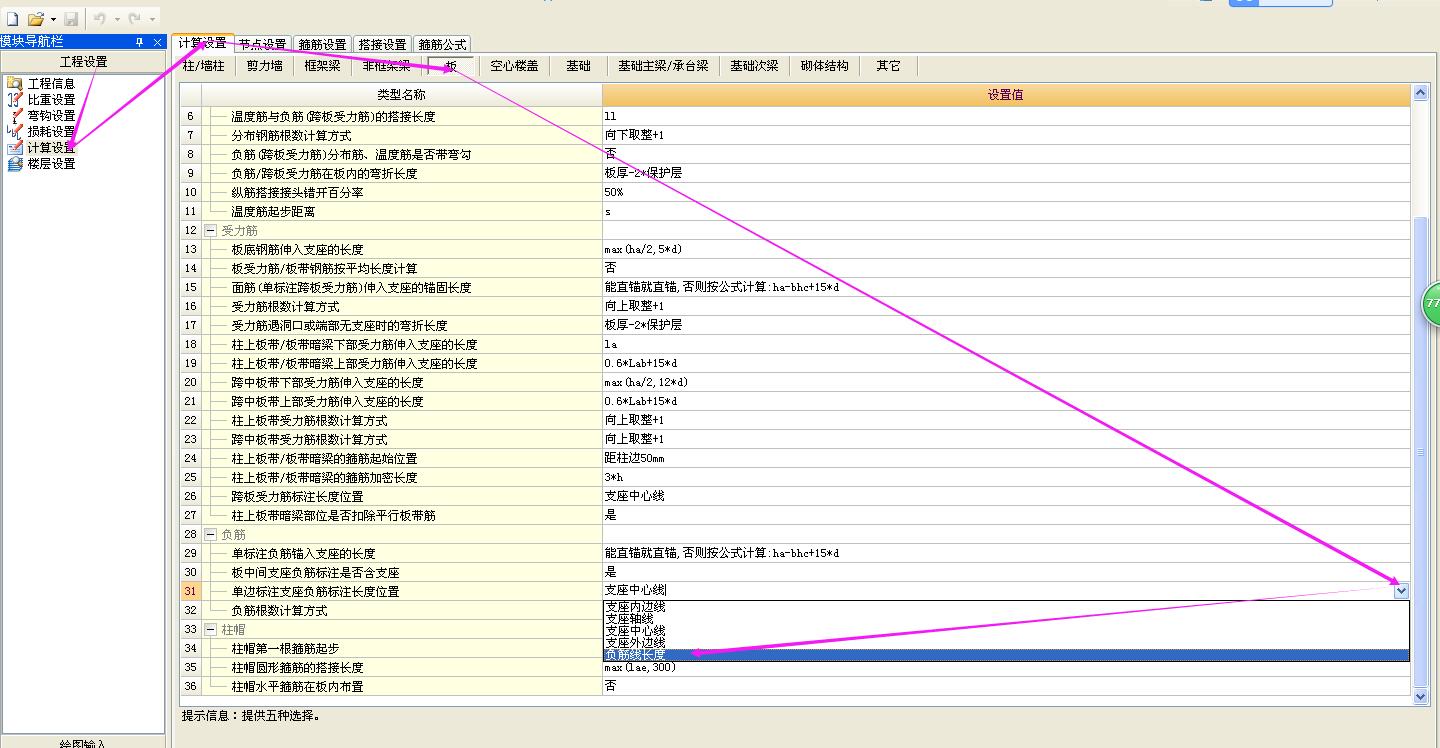This screenshot has height=748, width=1440.
Task: Select the 空心楼盖 sub-tab
Action: pyautogui.click(x=514, y=66)
